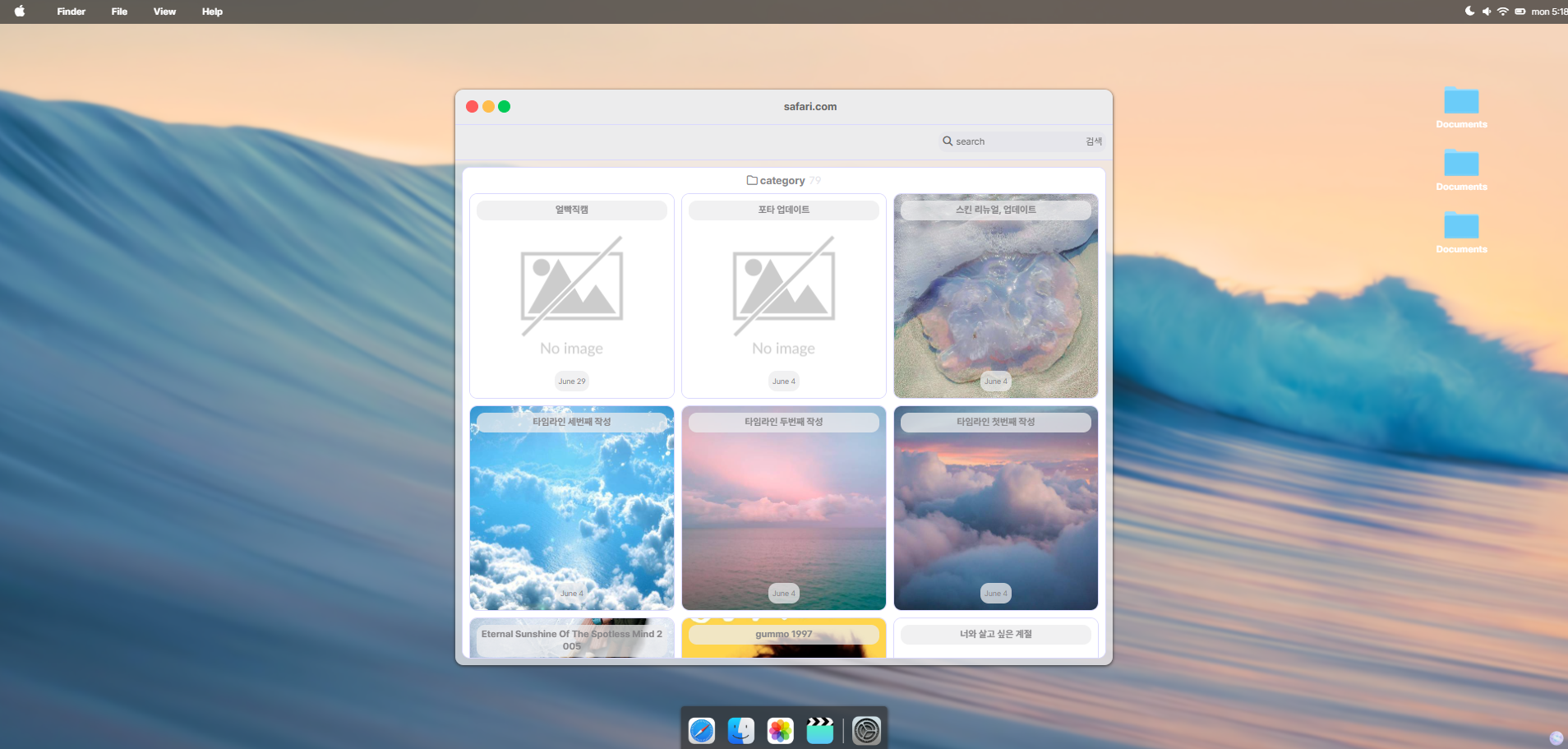1568x749 pixels.
Task: Open the View menu
Action: (164, 12)
